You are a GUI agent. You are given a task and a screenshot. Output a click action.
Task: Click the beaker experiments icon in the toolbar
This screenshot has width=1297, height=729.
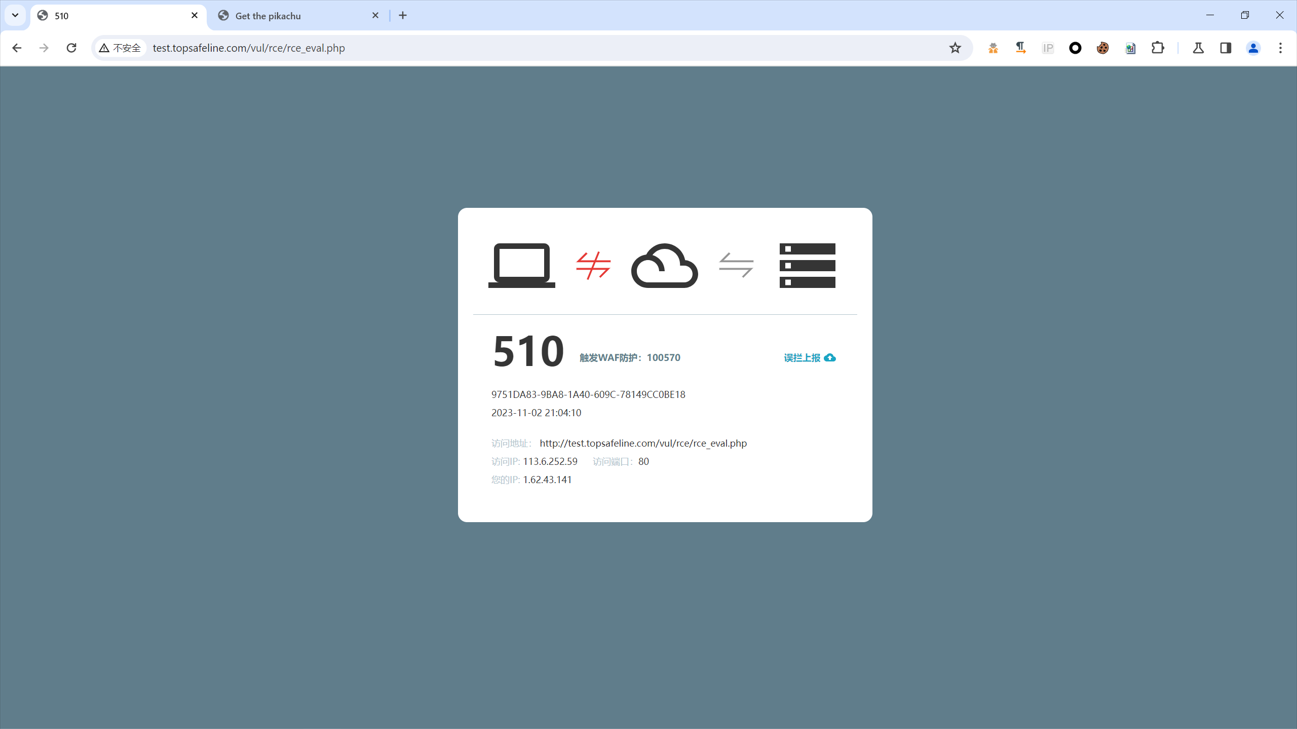point(1197,47)
